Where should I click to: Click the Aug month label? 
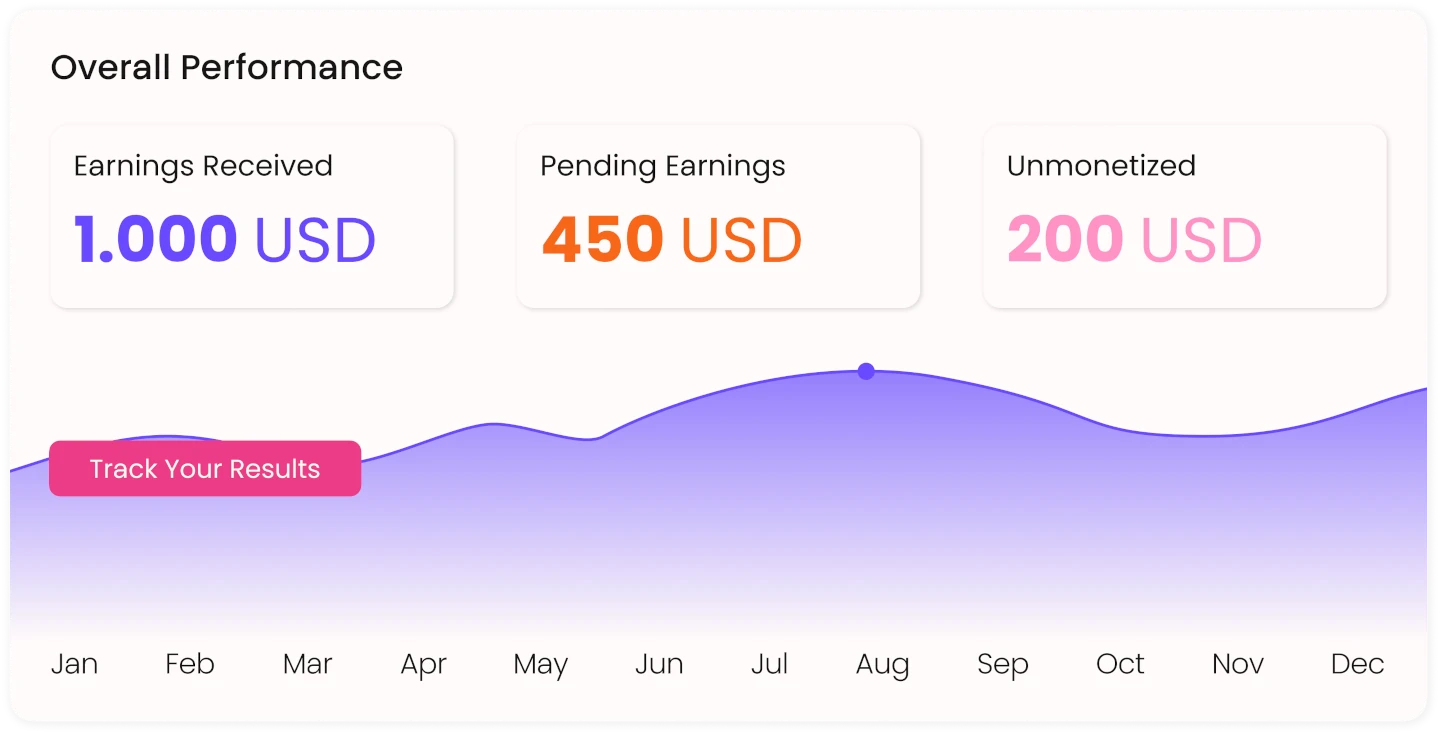[x=883, y=665]
